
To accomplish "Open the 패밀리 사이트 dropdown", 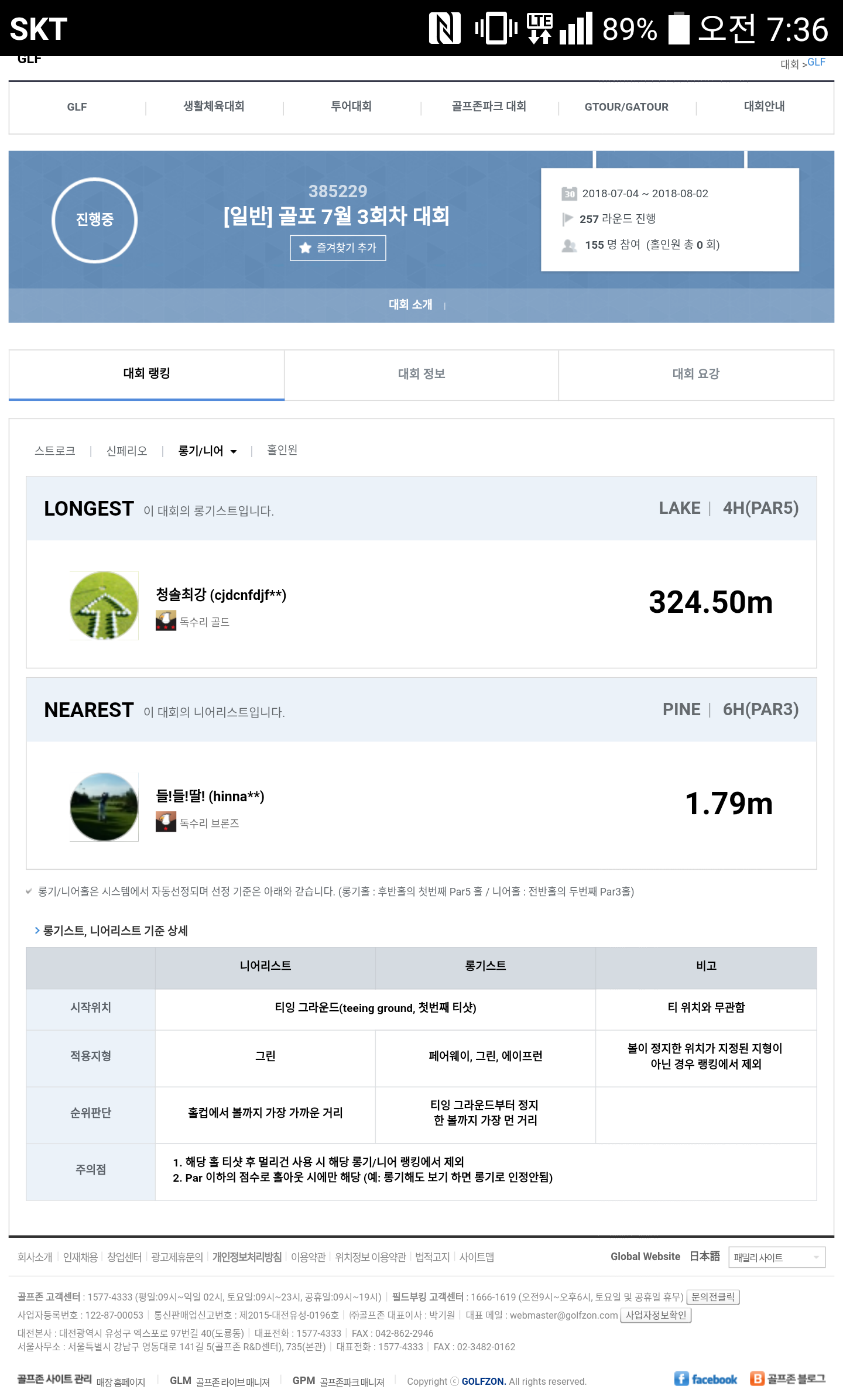I will click(x=776, y=1257).
